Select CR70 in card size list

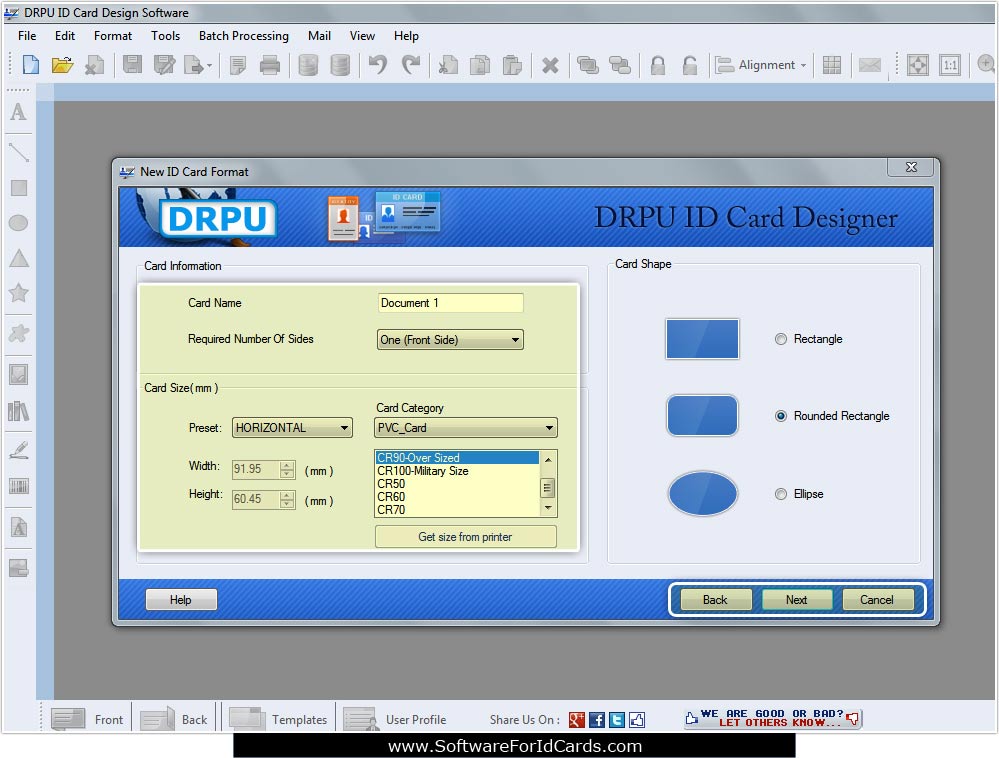pyautogui.click(x=457, y=510)
